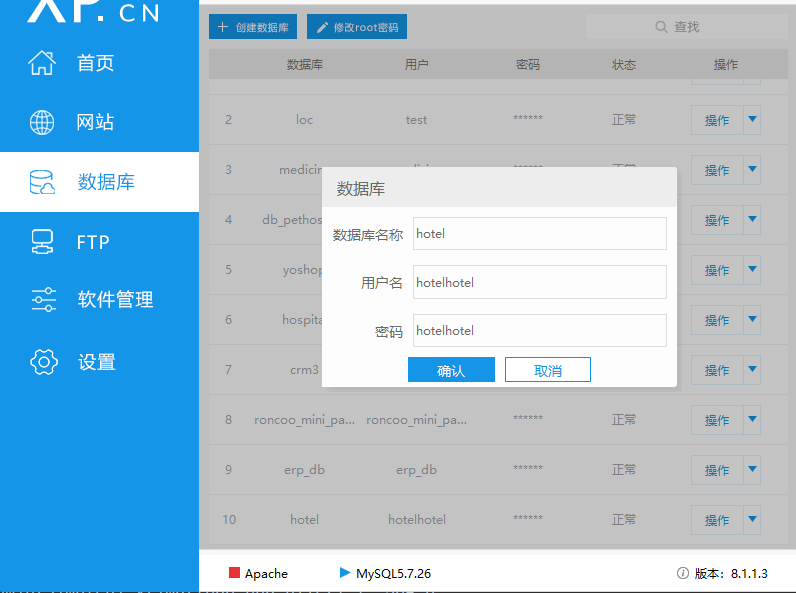Viewport: 796px width, 593px height.
Task: Click the 'hotelhotel' user cell in table
Action: tap(417, 520)
